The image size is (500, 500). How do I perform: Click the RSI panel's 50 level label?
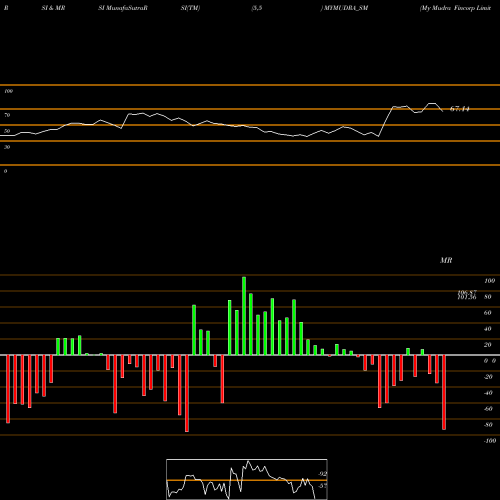(x=7, y=131)
